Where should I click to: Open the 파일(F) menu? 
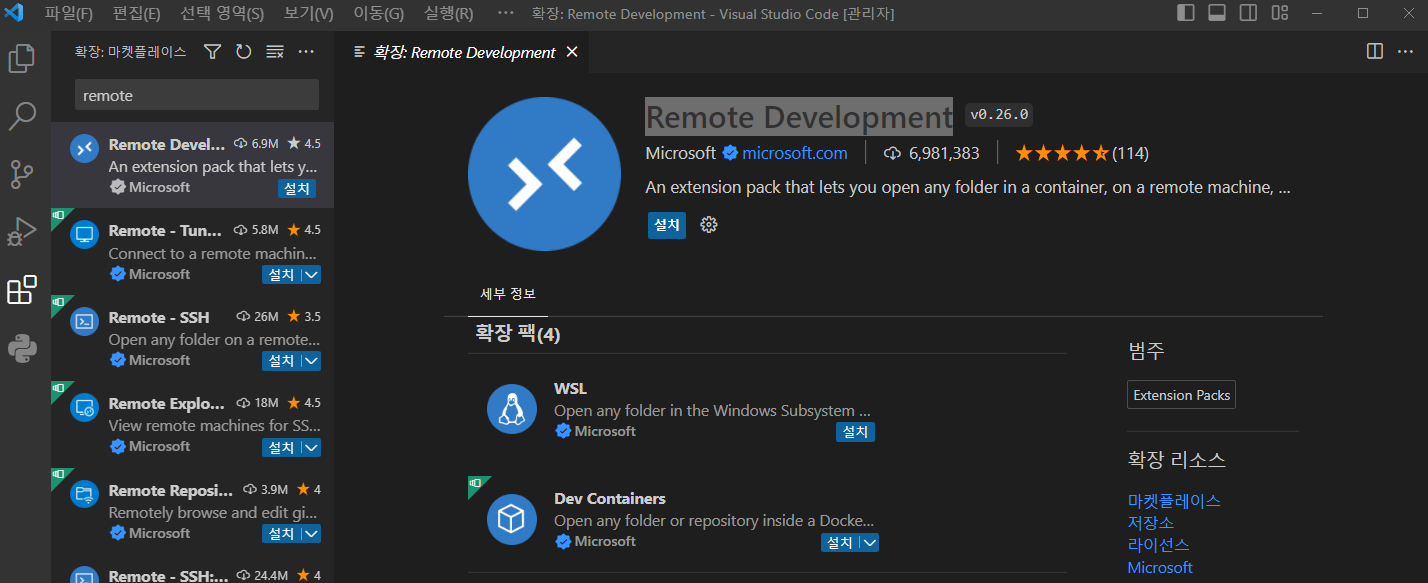click(69, 14)
